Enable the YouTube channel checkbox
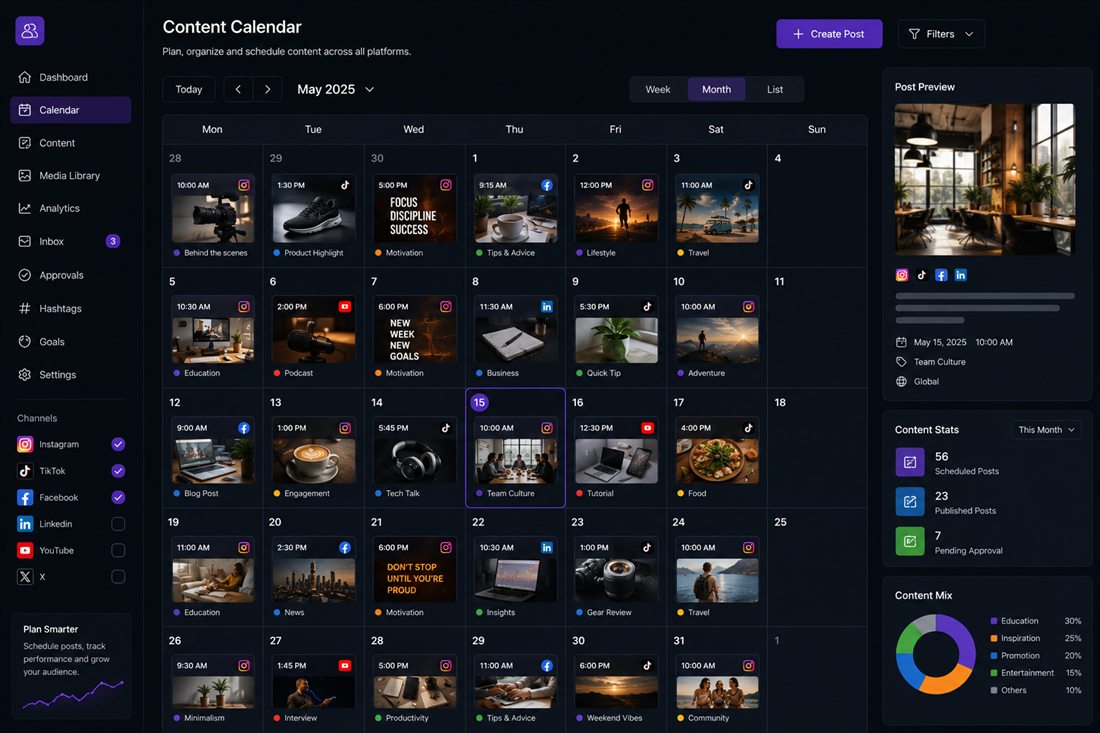This screenshot has height=733, width=1100. tap(118, 551)
